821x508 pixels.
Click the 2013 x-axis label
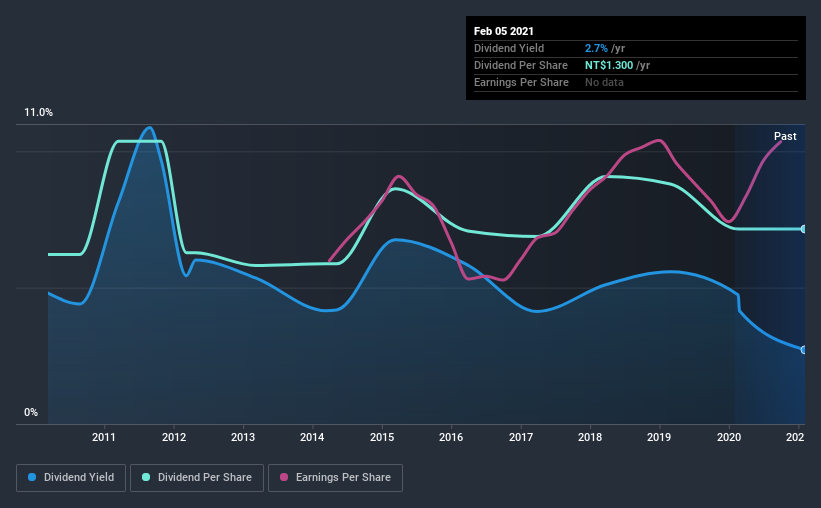(243, 437)
